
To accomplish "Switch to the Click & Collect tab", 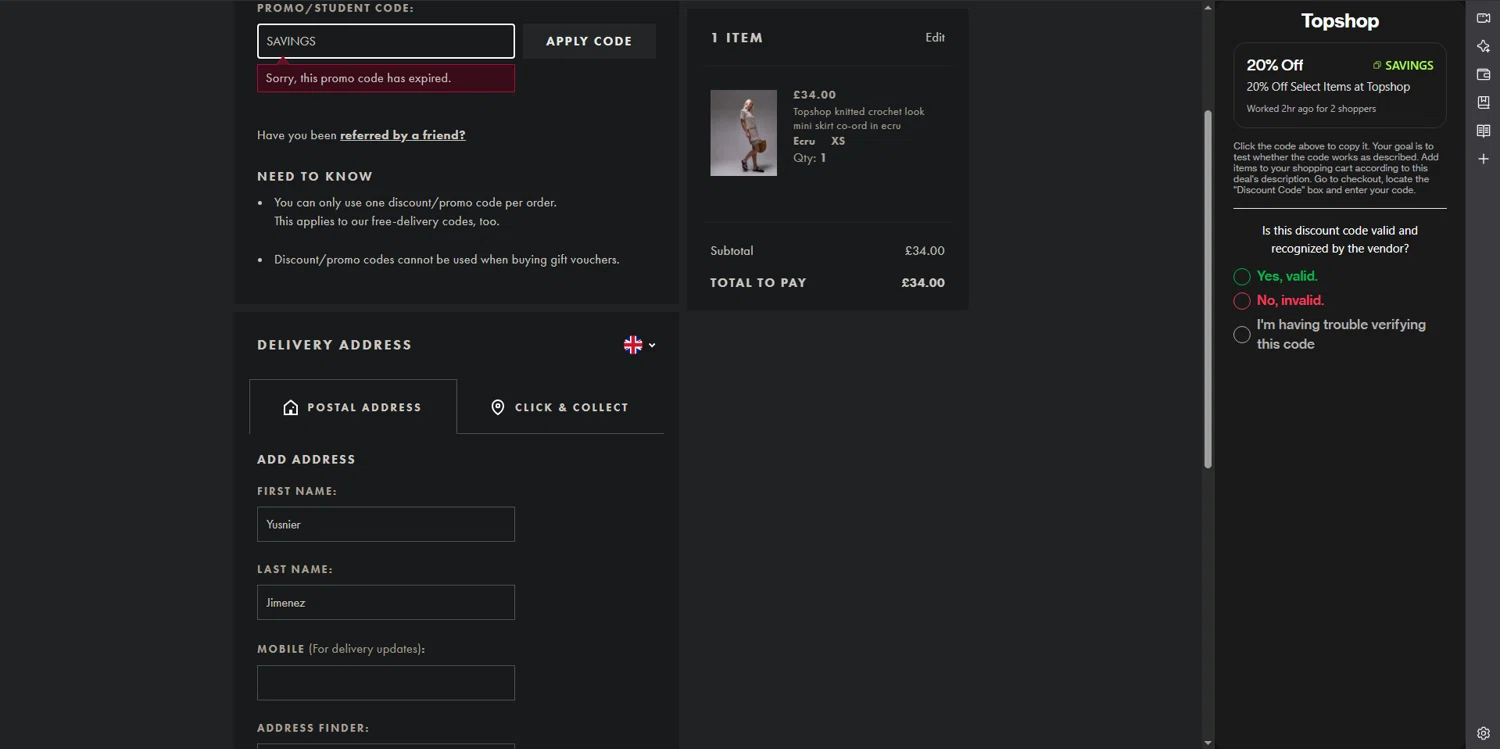I will (x=560, y=407).
